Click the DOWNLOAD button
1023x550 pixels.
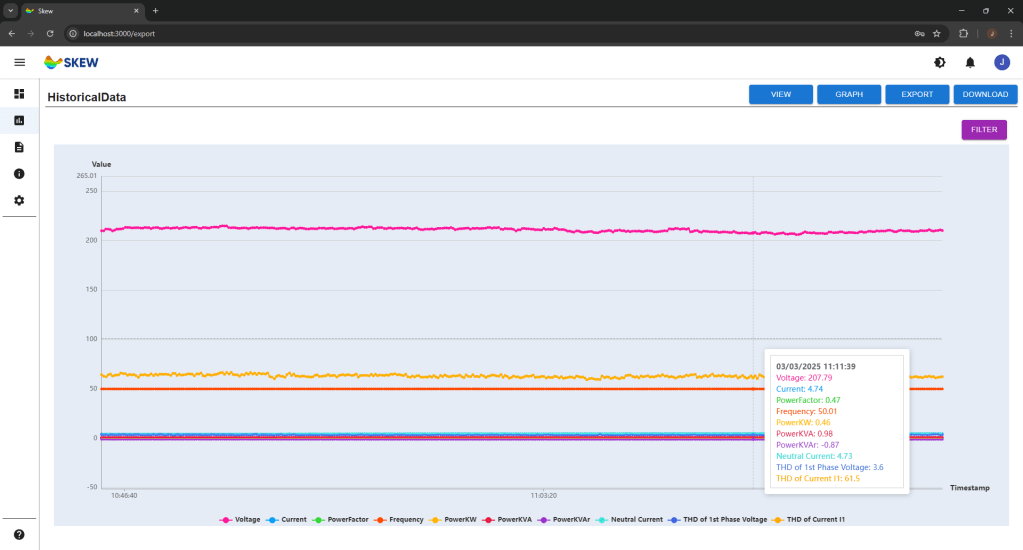tap(985, 94)
